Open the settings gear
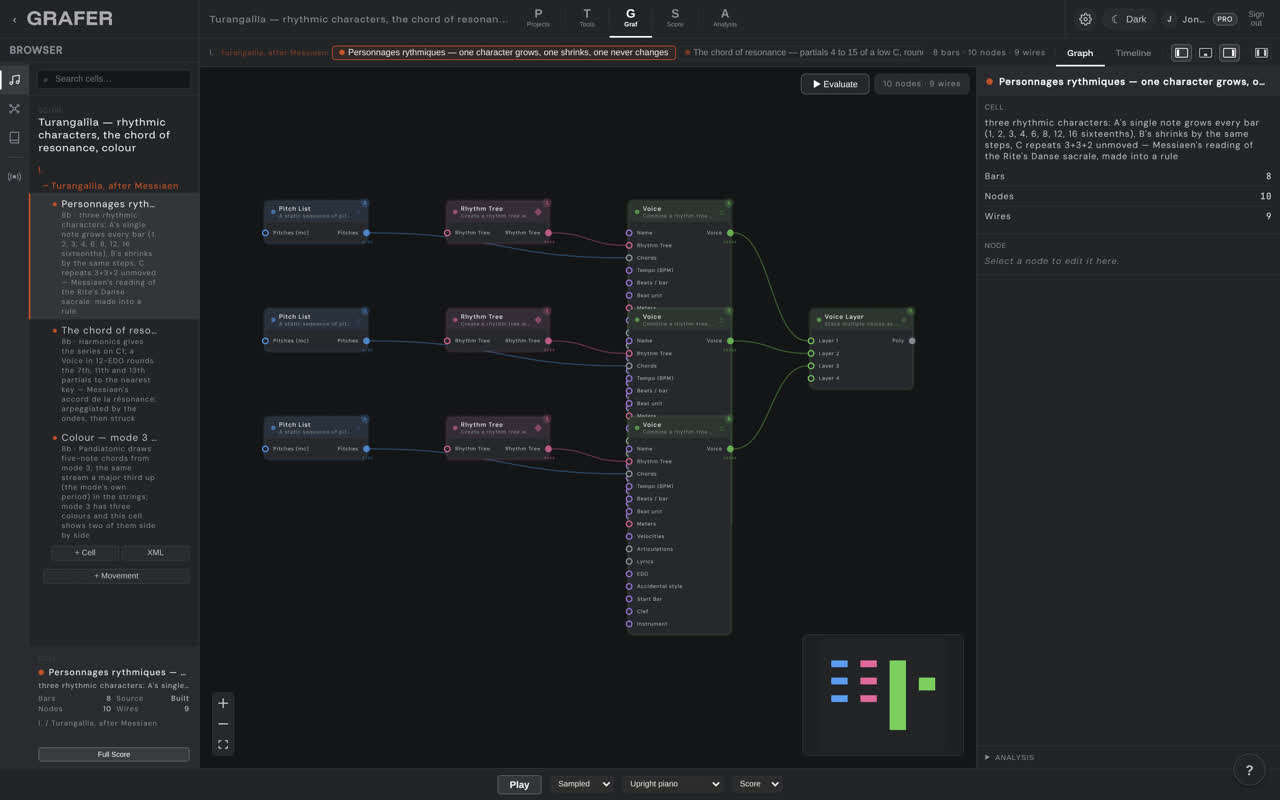1280x800 pixels. pyautogui.click(x=1085, y=19)
